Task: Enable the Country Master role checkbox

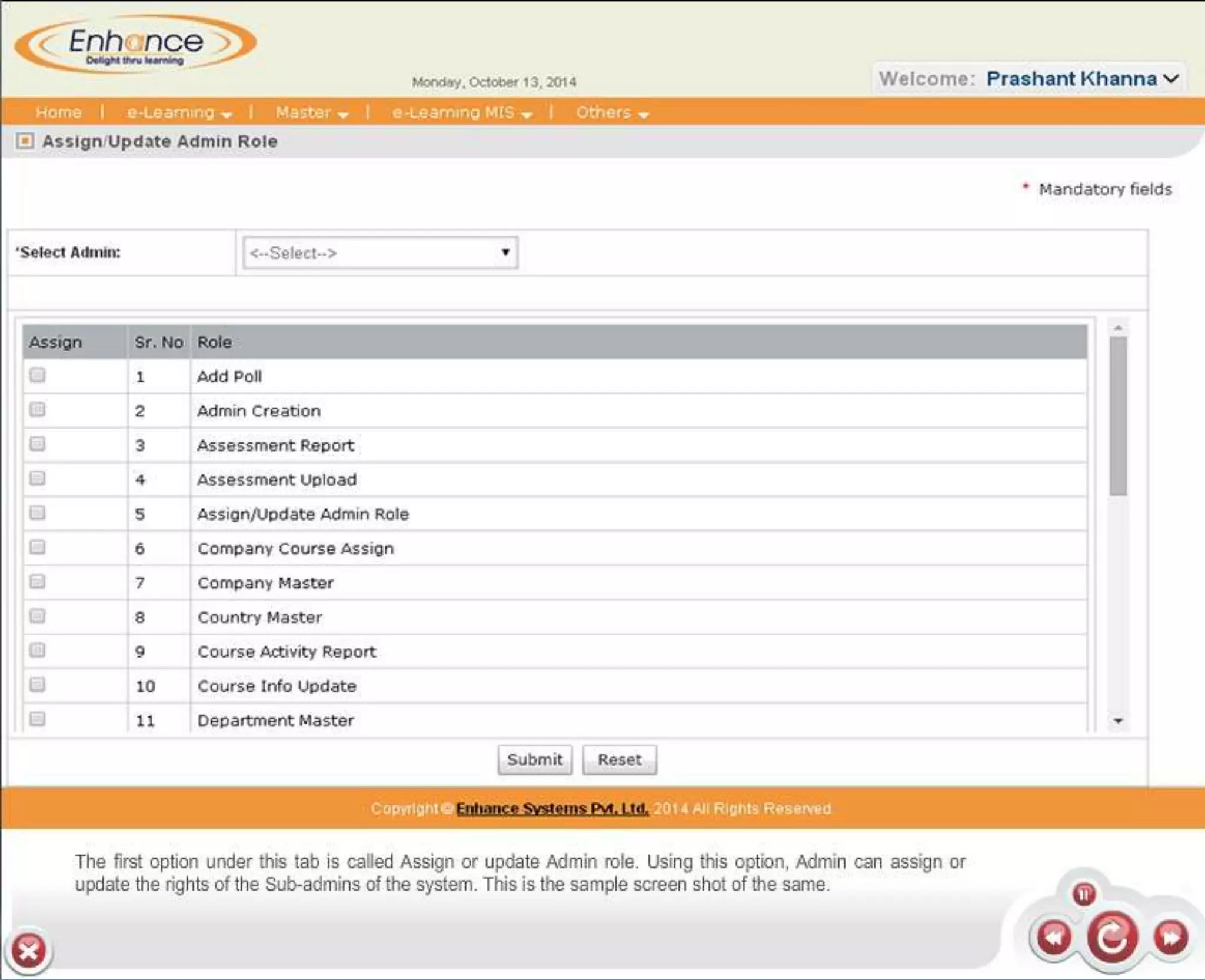Action: click(x=38, y=616)
